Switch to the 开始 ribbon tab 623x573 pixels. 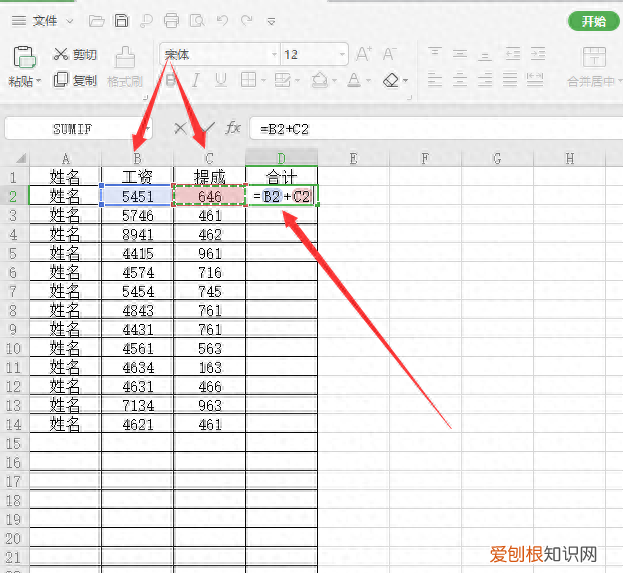click(593, 21)
